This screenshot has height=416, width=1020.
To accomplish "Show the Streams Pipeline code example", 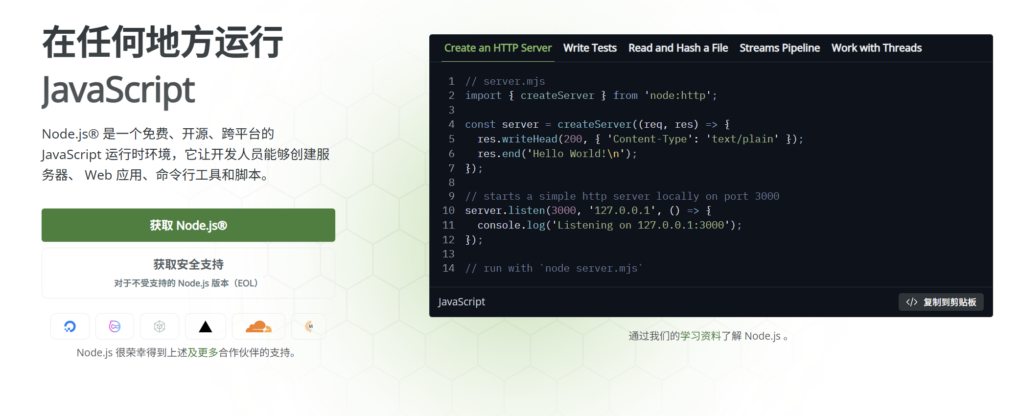I will [779, 48].
